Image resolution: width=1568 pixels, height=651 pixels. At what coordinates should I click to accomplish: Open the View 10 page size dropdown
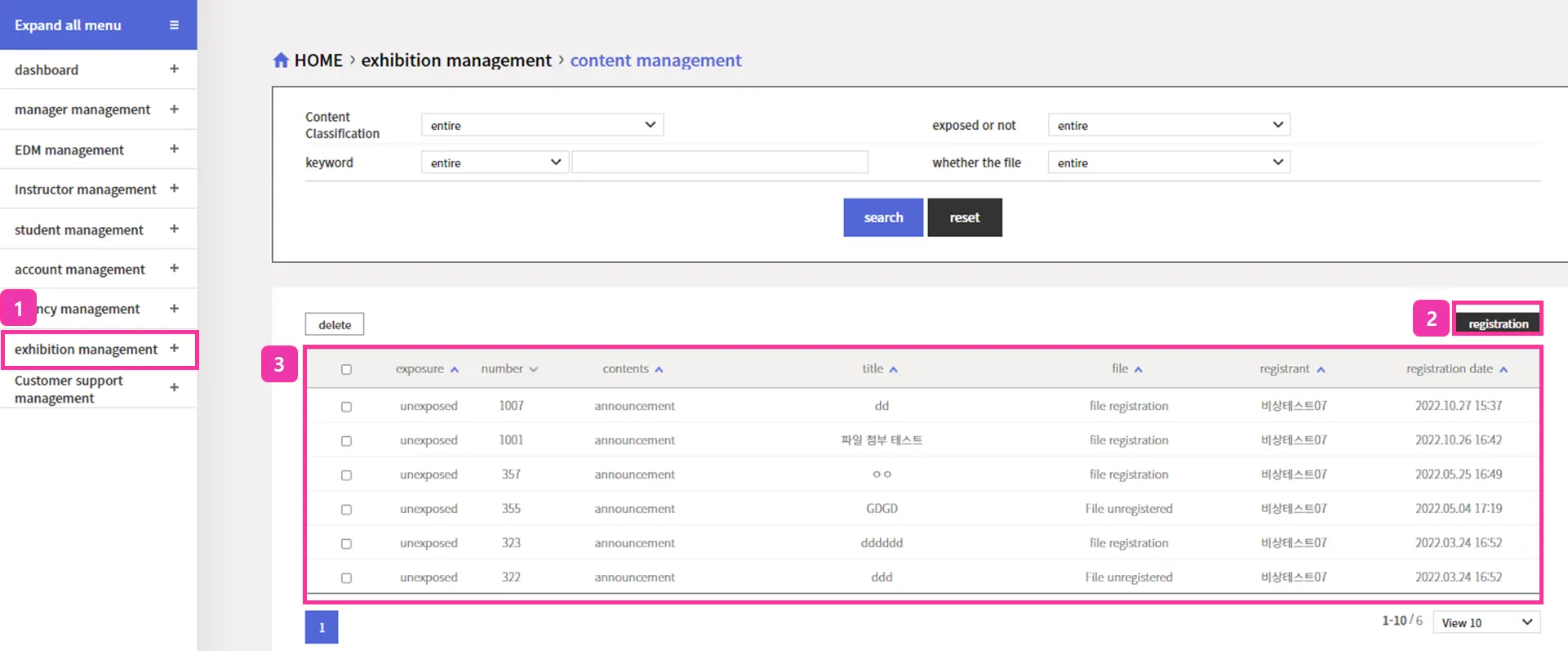tap(1486, 622)
